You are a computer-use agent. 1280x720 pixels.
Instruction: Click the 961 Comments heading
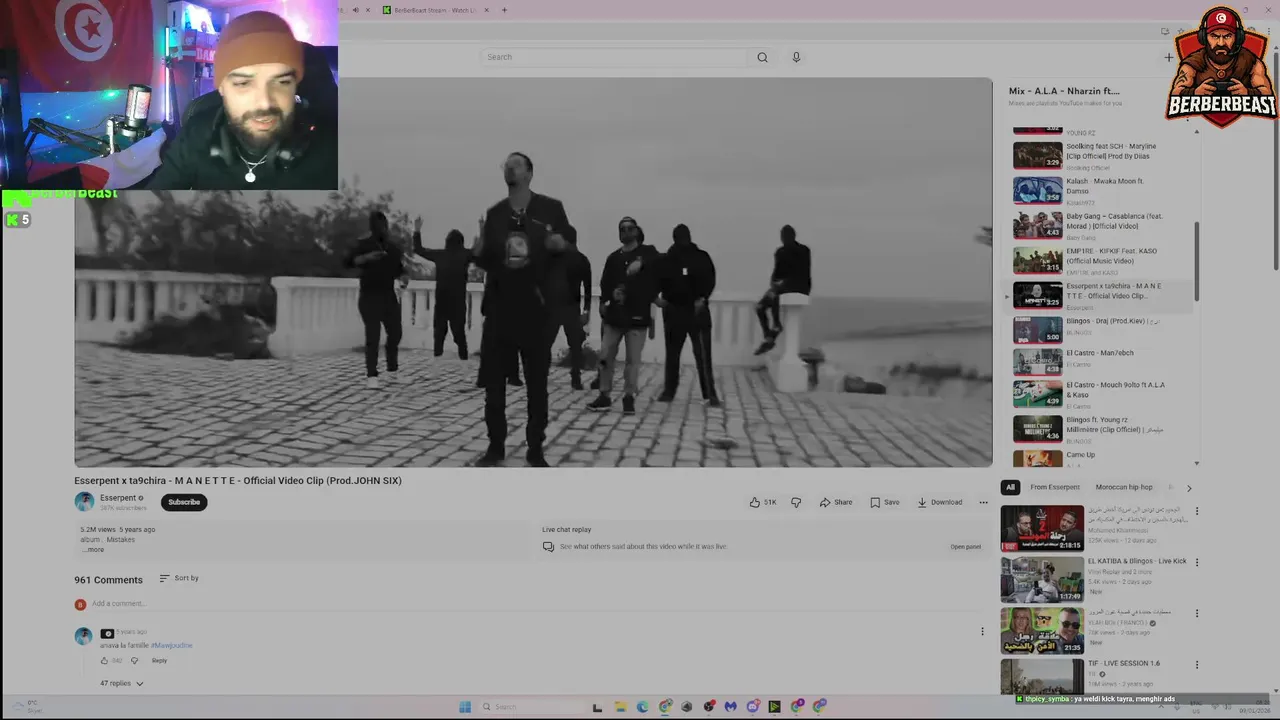[108, 580]
